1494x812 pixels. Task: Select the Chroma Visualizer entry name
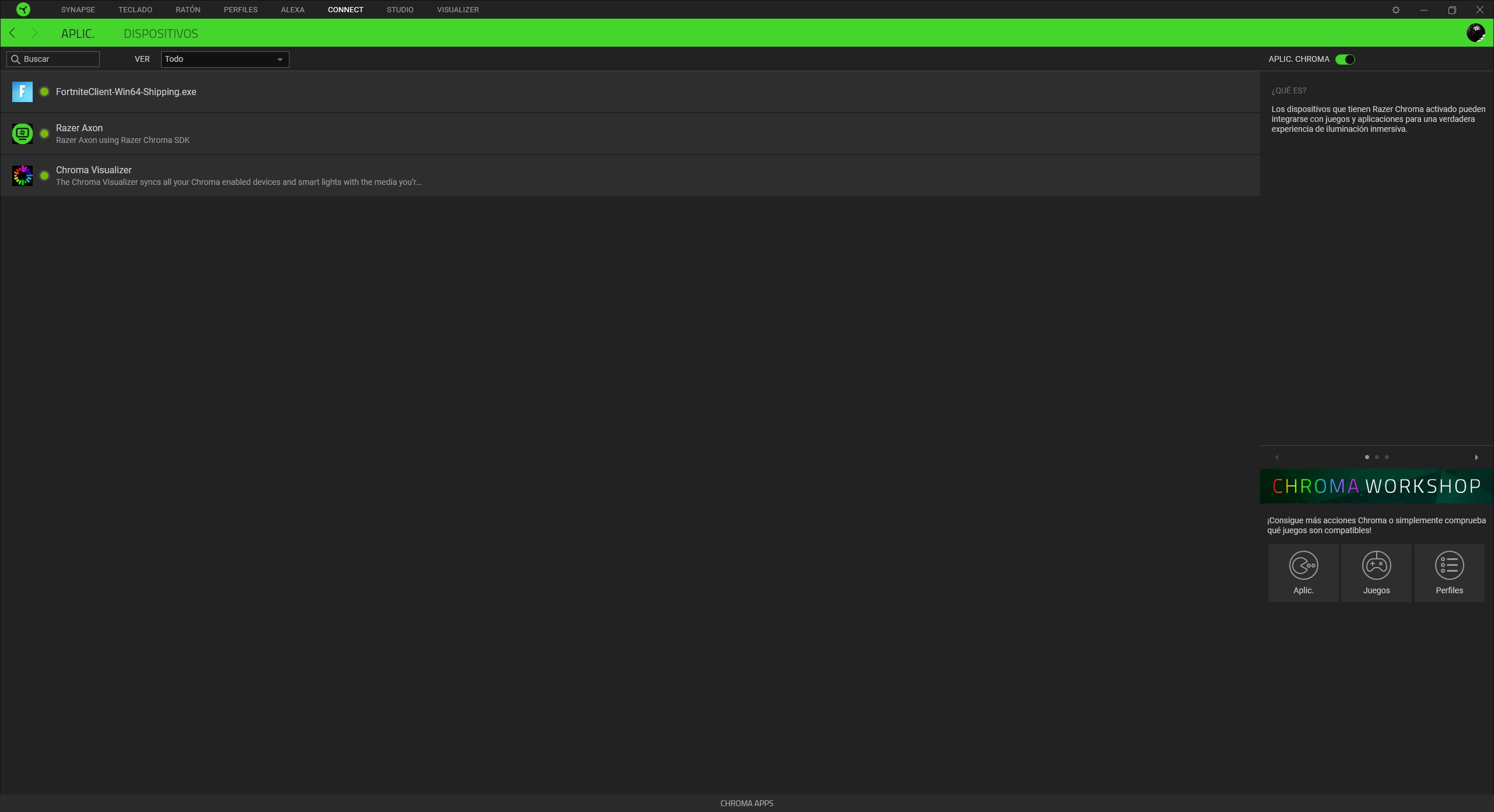[93, 170]
